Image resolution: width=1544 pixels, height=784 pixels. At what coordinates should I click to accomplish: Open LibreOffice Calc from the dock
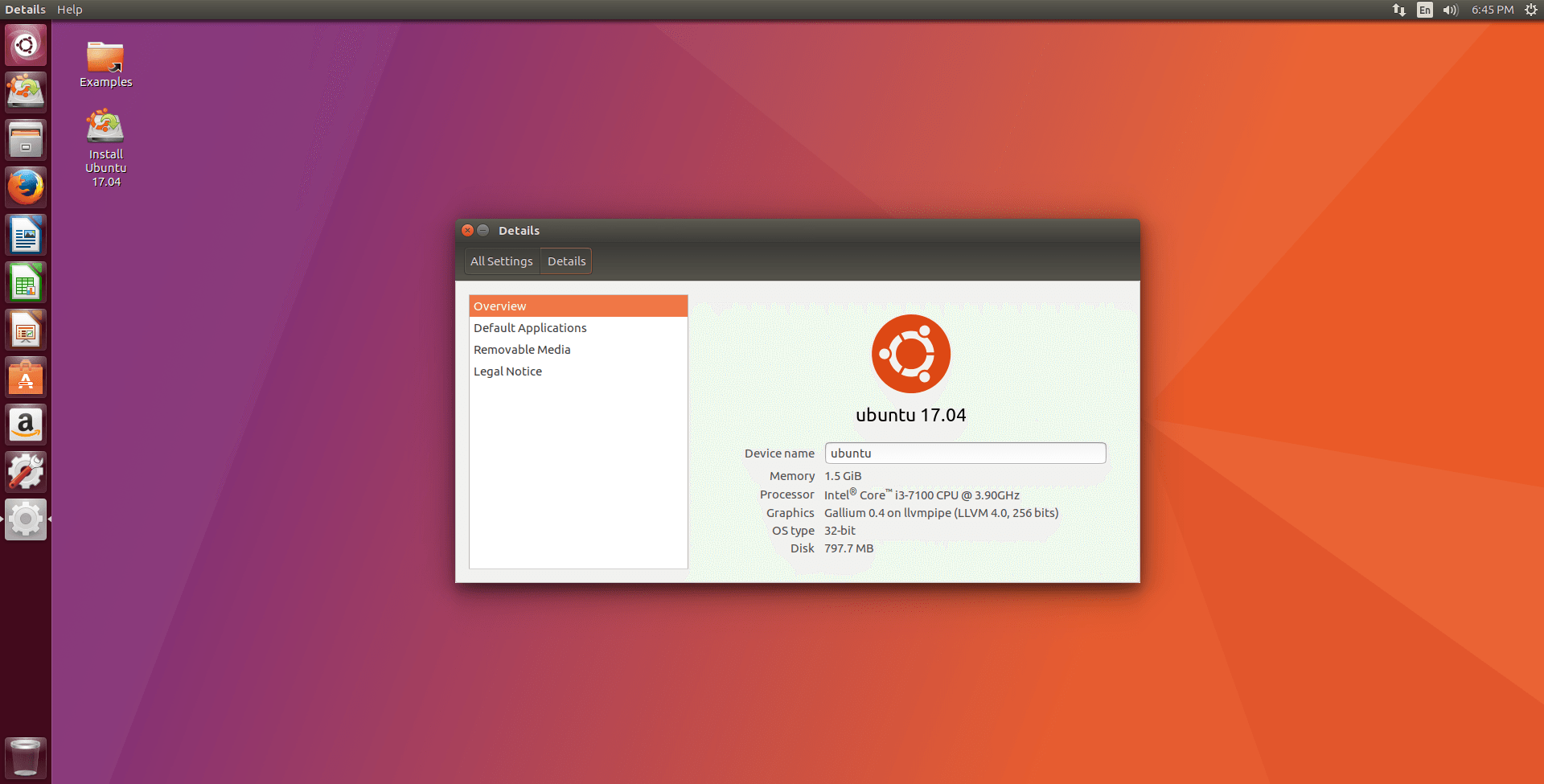click(26, 282)
